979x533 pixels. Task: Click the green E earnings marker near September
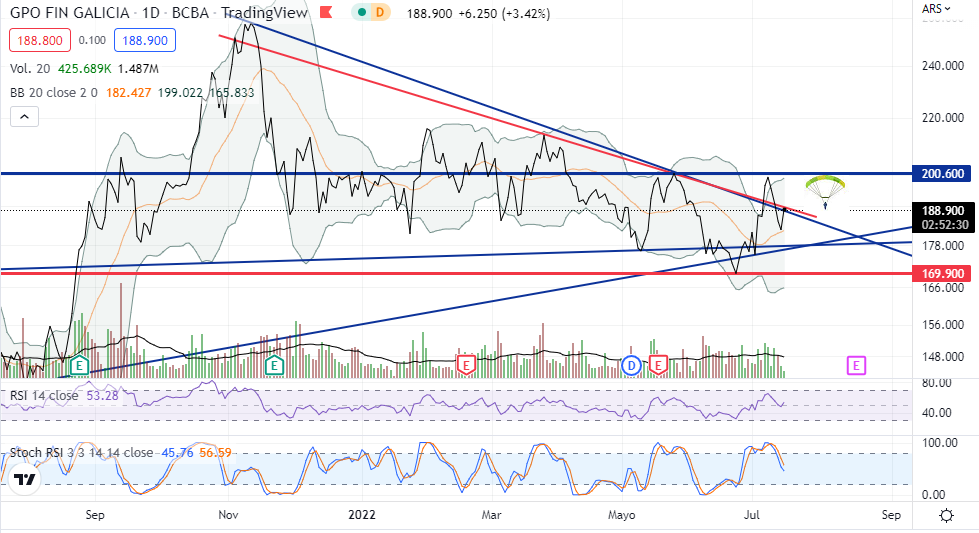79,365
